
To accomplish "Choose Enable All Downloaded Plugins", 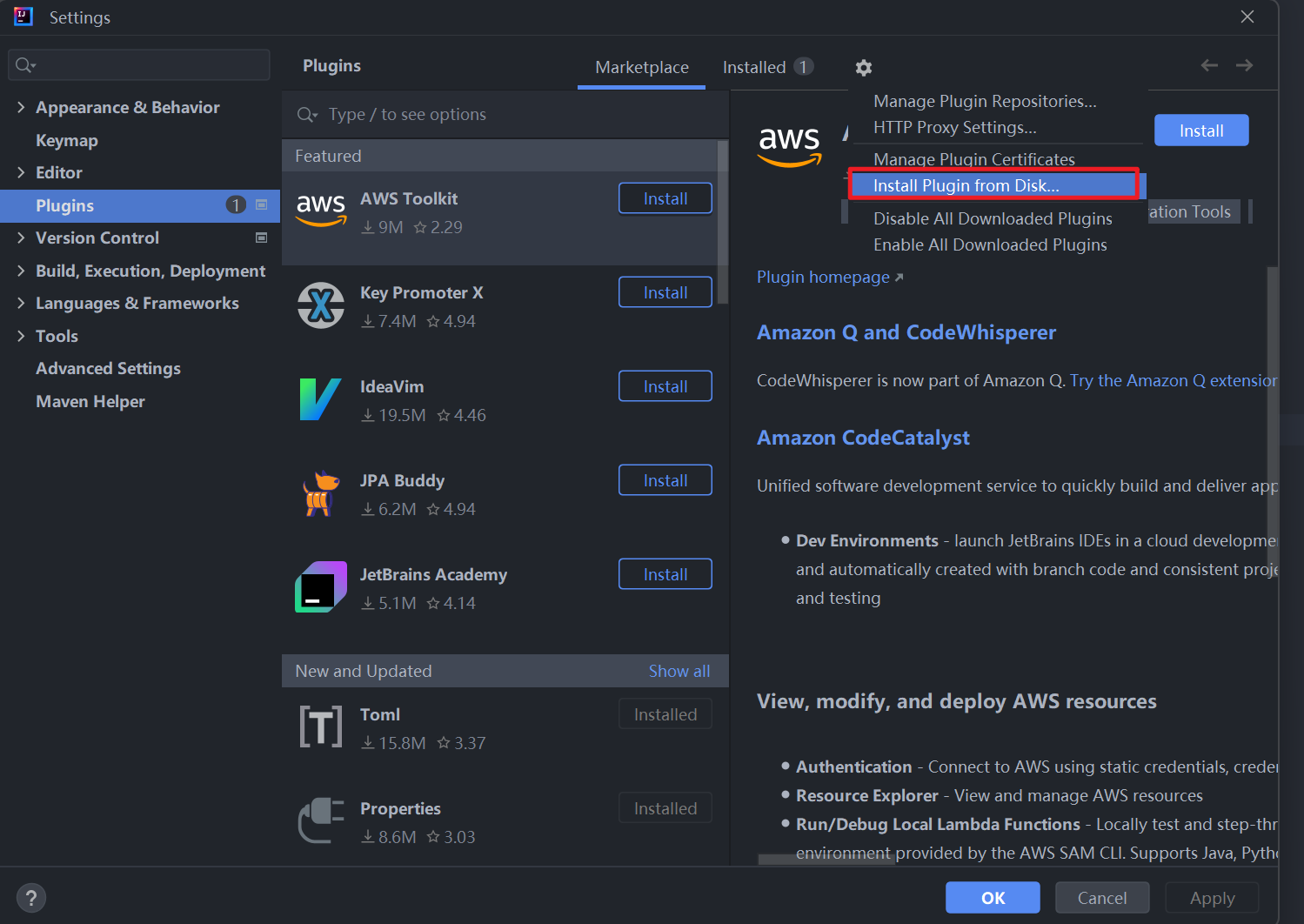I will pyautogui.click(x=990, y=244).
